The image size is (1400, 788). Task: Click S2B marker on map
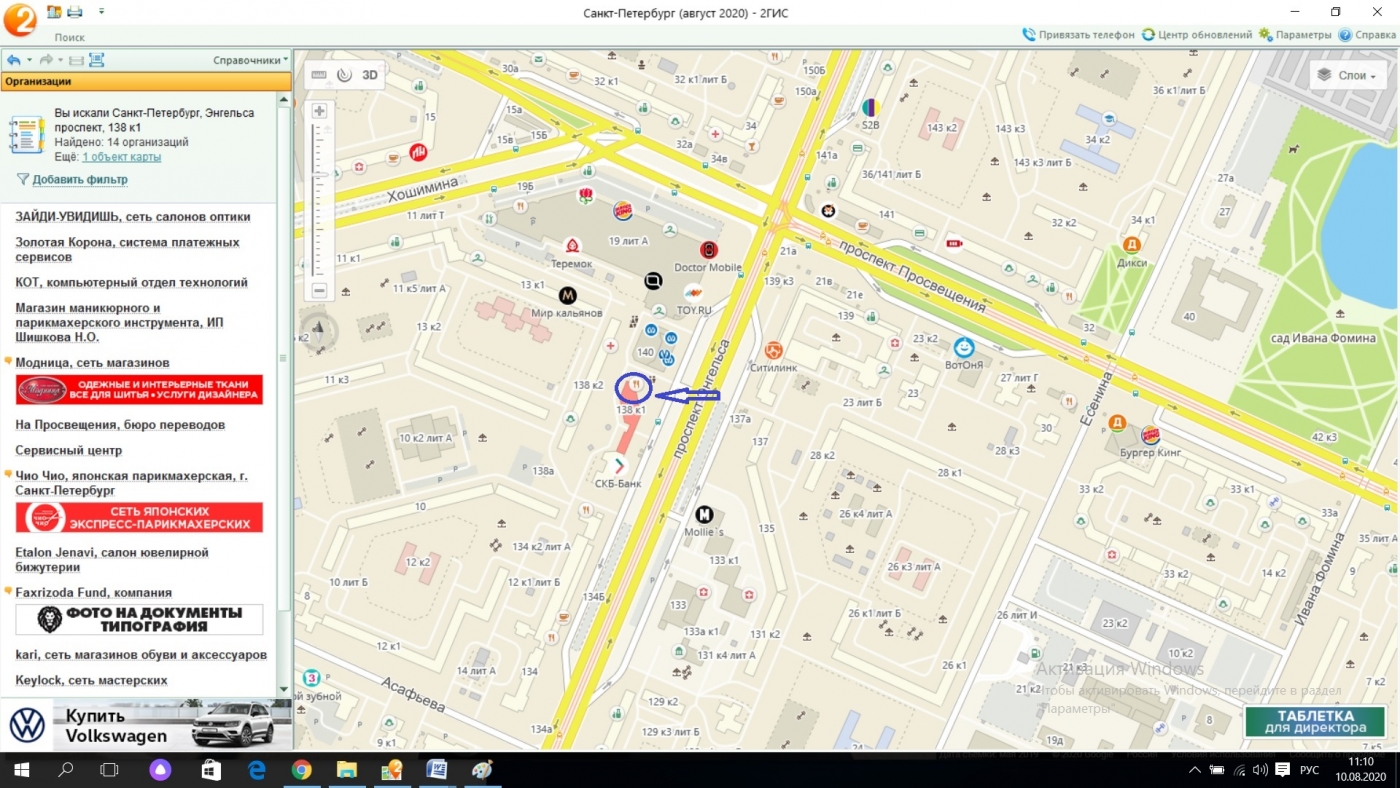tap(870, 106)
